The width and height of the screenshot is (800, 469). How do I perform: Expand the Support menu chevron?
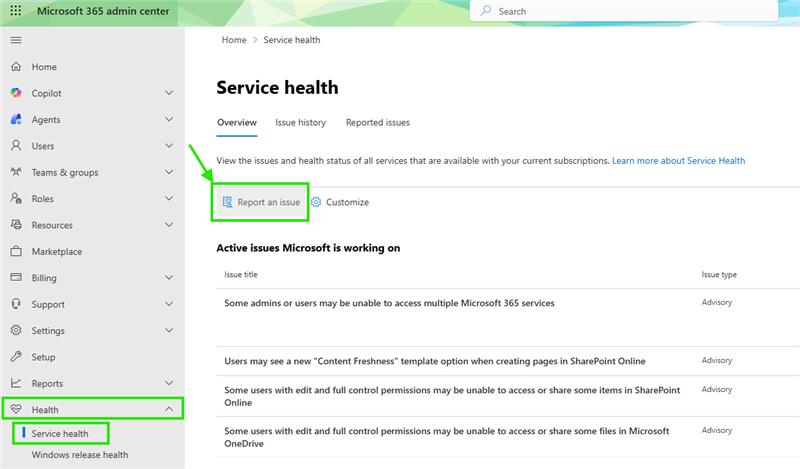click(x=169, y=304)
